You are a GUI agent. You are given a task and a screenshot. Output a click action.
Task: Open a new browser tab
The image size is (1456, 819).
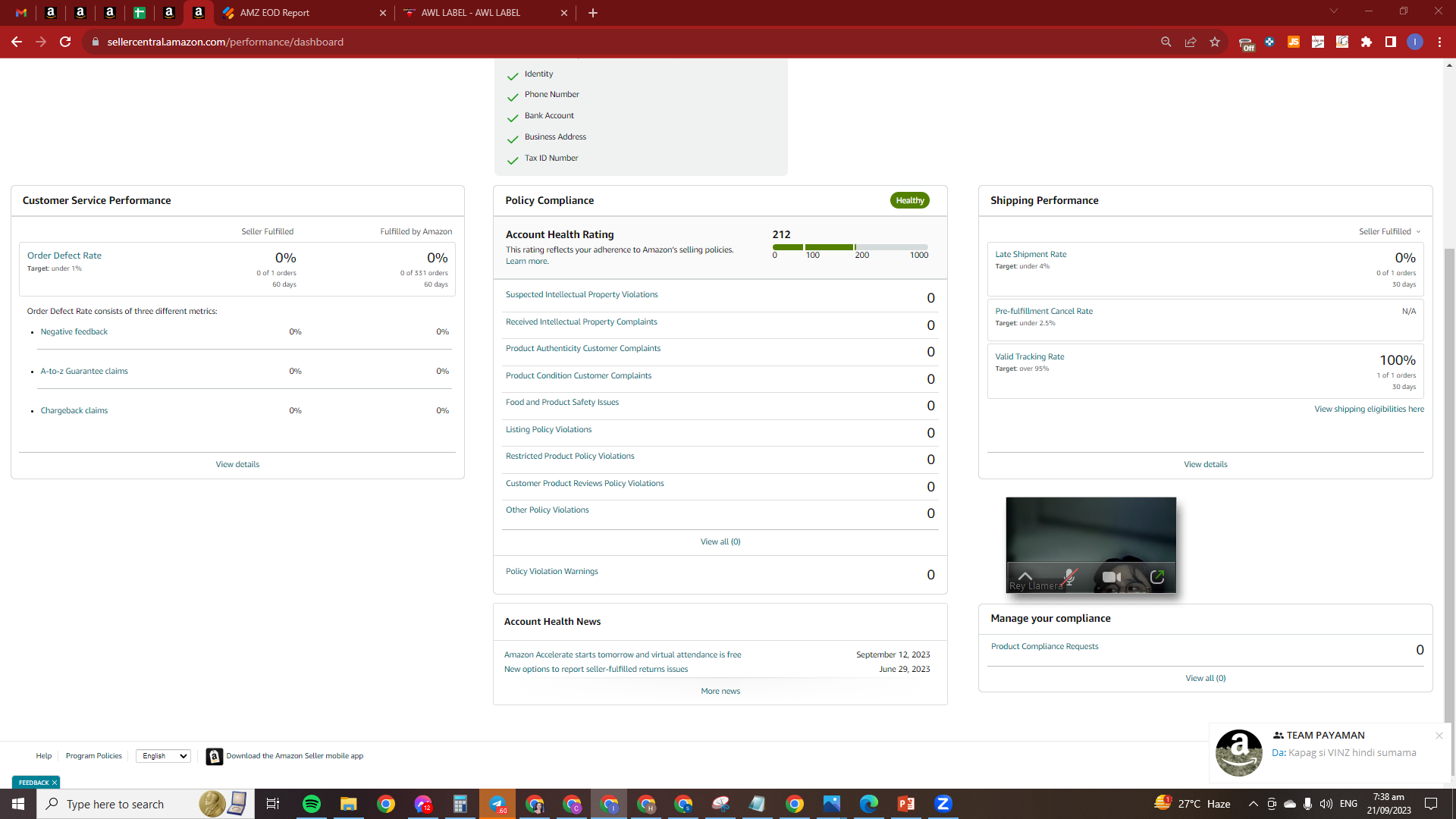593,13
